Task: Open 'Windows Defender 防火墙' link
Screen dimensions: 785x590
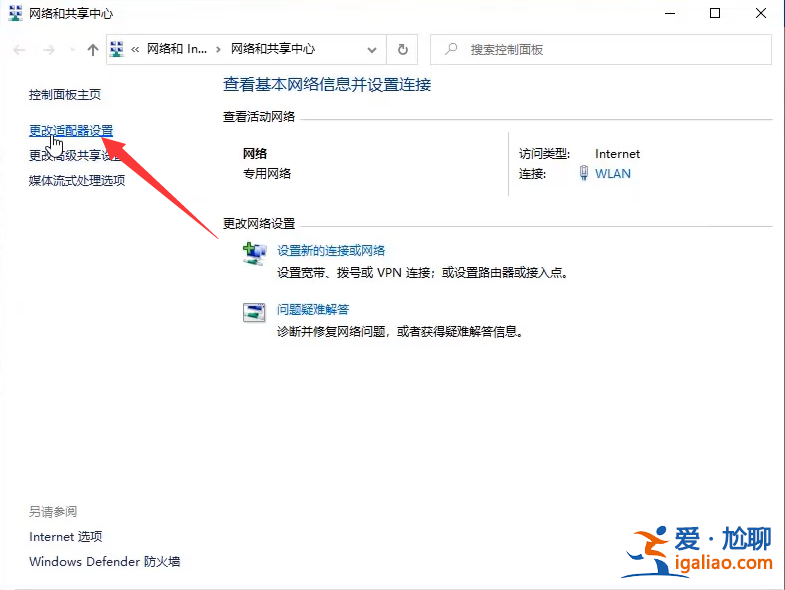Action: pos(105,561)
